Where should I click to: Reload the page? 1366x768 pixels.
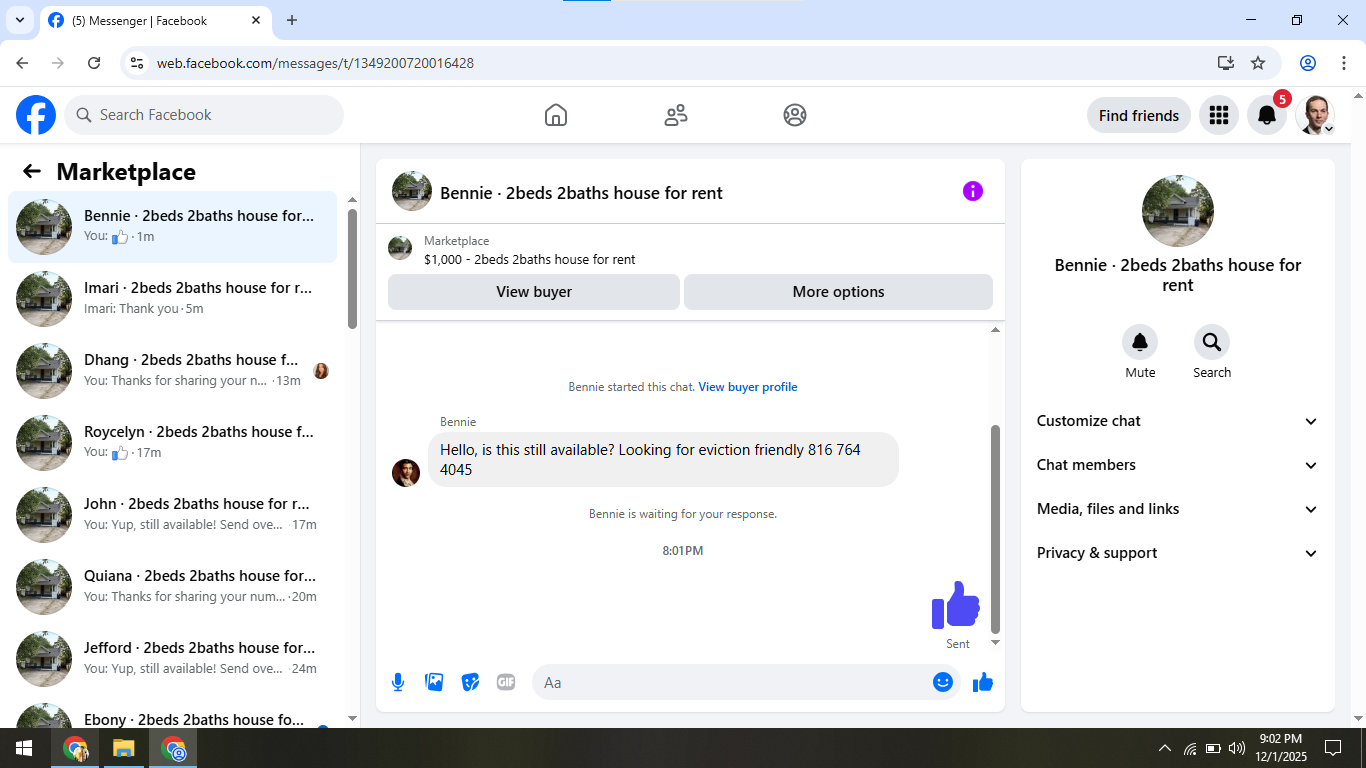coord(94,63)
